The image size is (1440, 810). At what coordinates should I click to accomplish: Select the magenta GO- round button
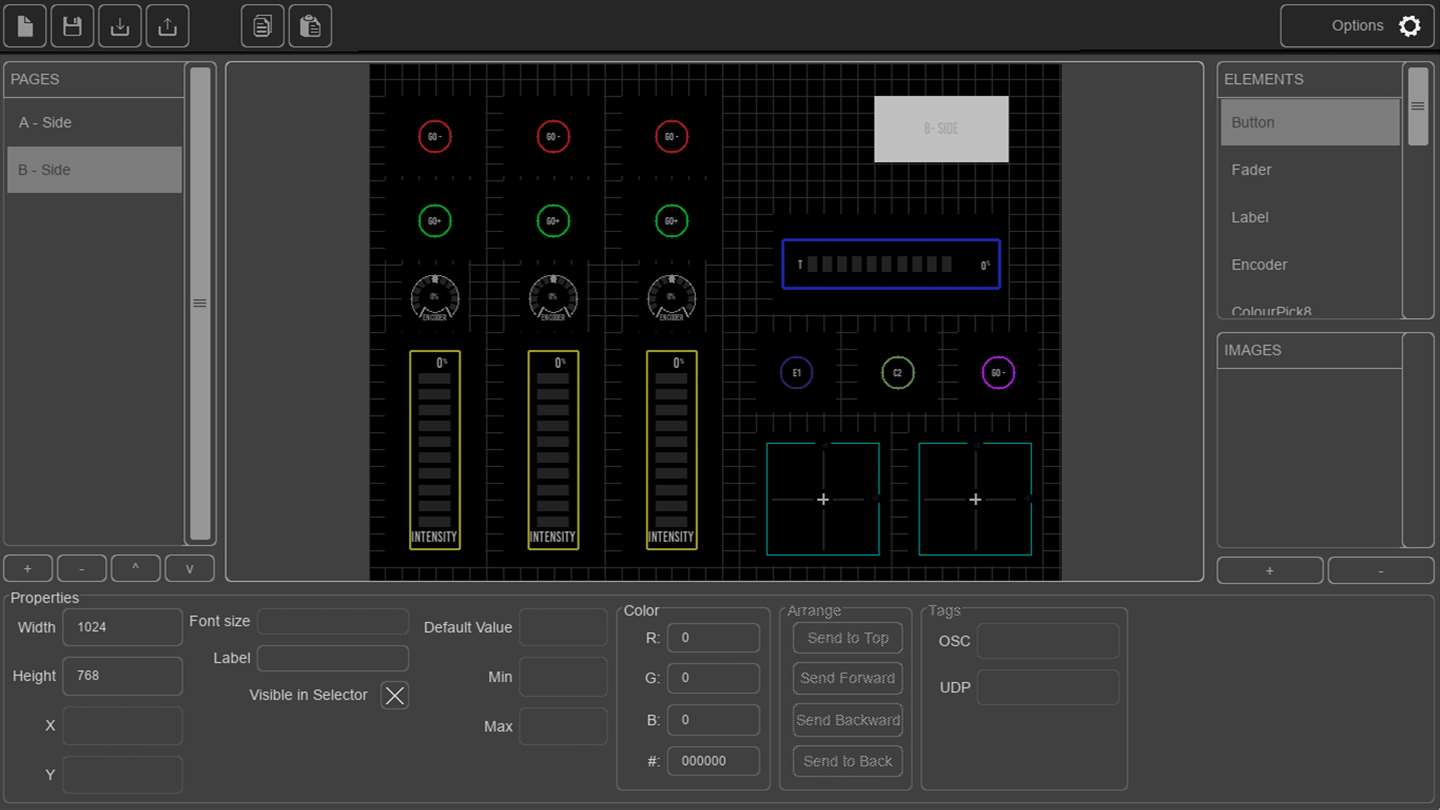pos(998,373)
